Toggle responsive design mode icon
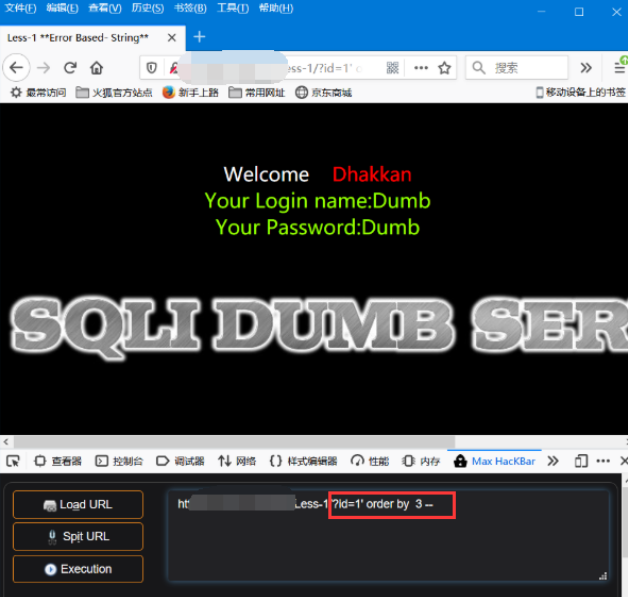 point(581,461)
